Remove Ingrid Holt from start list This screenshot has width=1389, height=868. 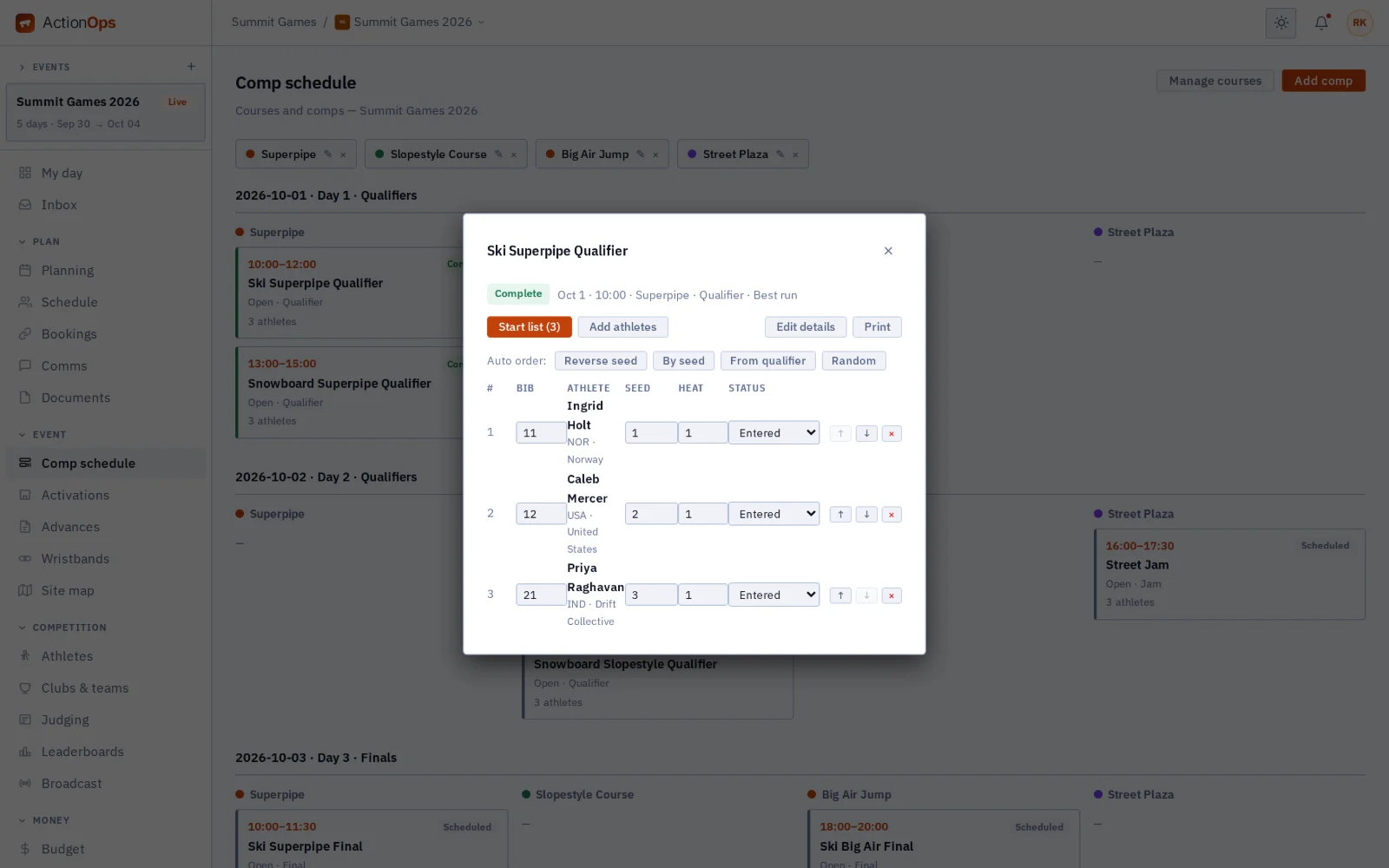pos(892,433)
